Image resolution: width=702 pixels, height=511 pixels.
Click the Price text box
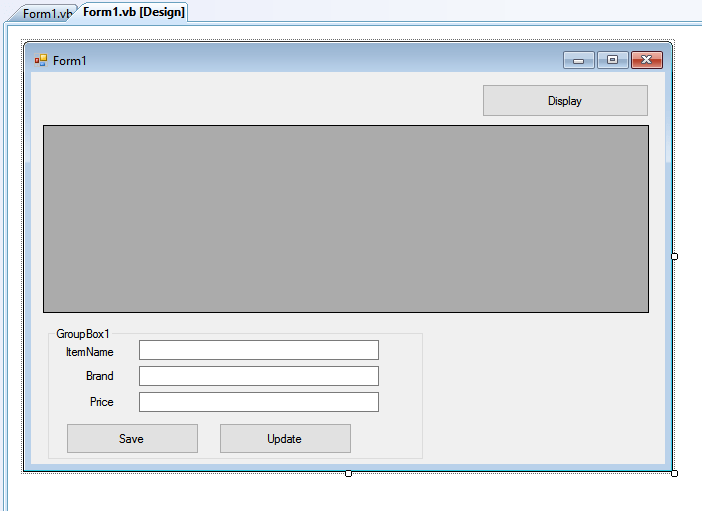point(259,402)
